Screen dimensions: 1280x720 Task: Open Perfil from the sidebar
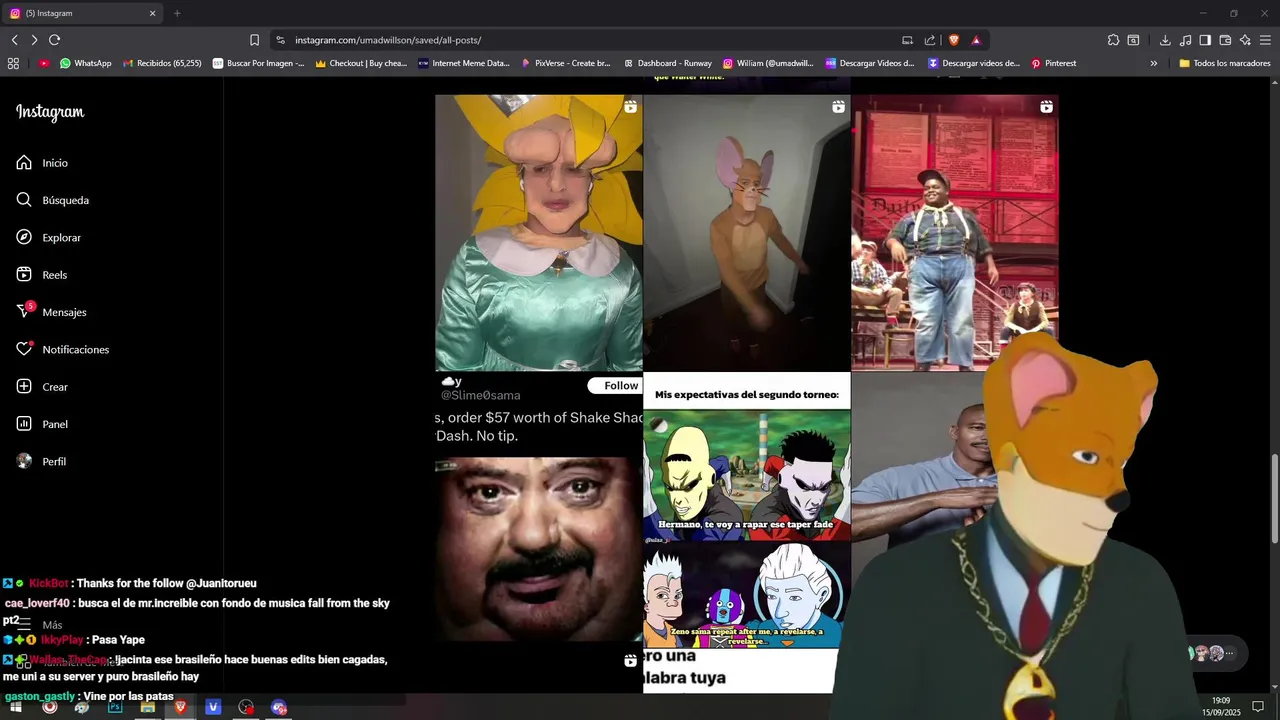coord(41,461)
